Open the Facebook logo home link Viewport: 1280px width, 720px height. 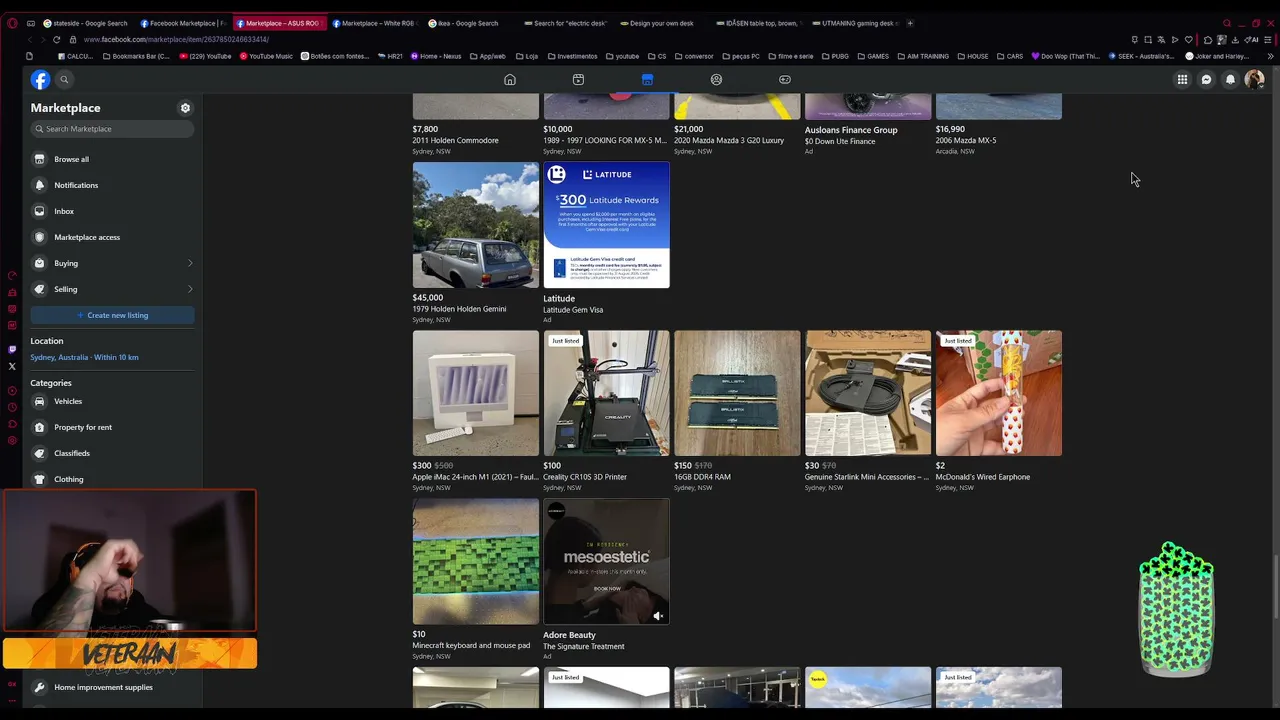[x=40, y=80]
